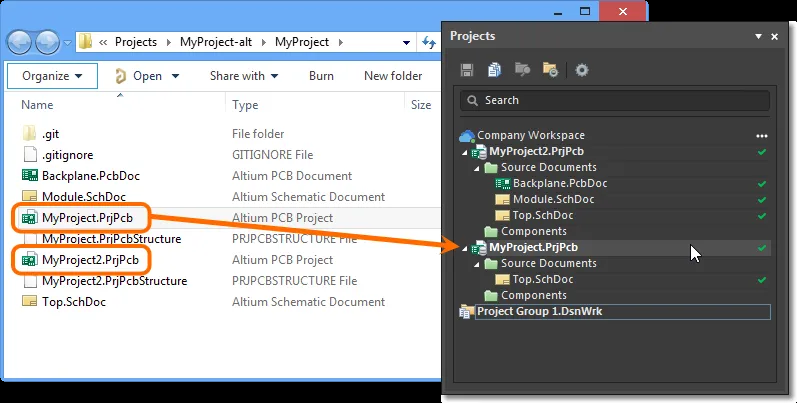The width and height of the screenshot is (797, 403).
Task: Open the Share with menu
Action: point(244,76)
